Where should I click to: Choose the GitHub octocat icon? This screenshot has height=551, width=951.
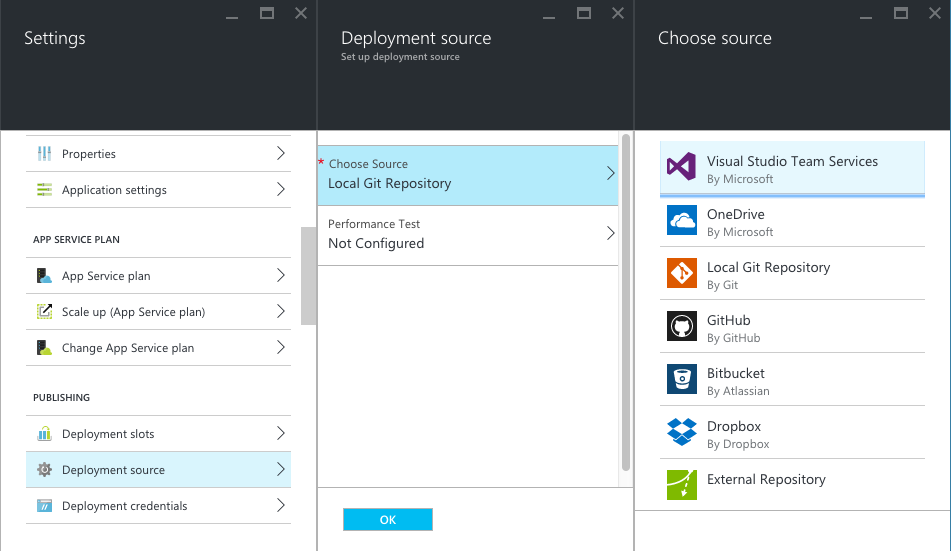point(682,326)
